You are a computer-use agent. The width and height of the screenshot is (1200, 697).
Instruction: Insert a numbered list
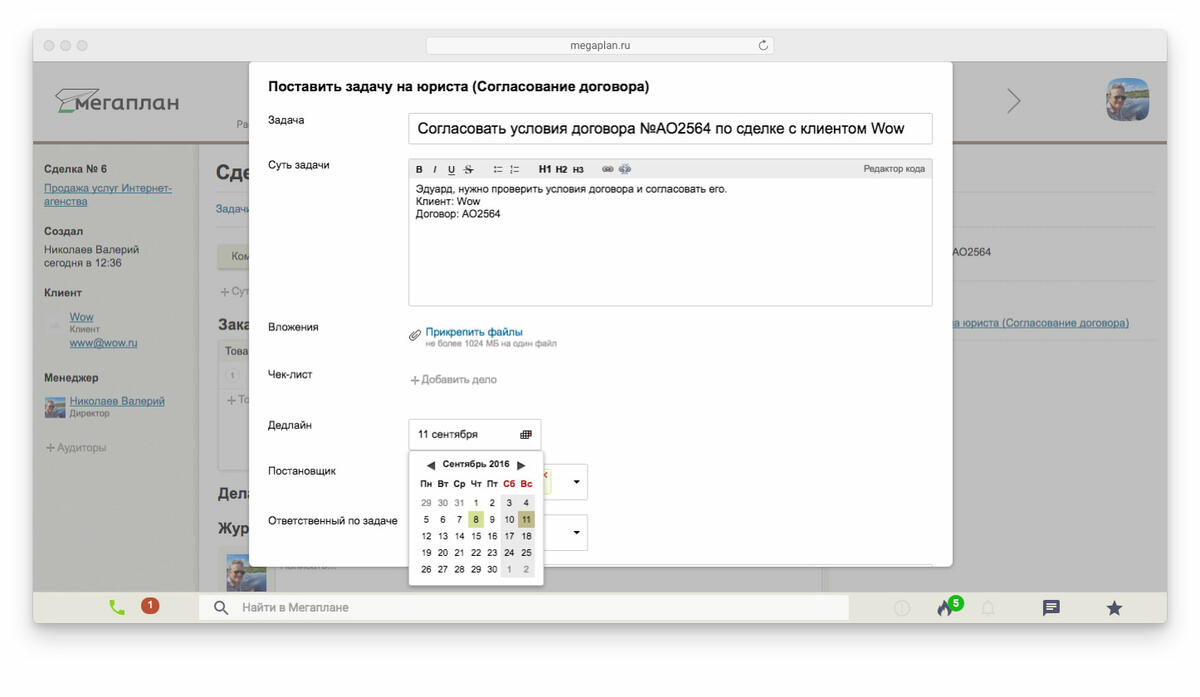(x=514, y=169)
